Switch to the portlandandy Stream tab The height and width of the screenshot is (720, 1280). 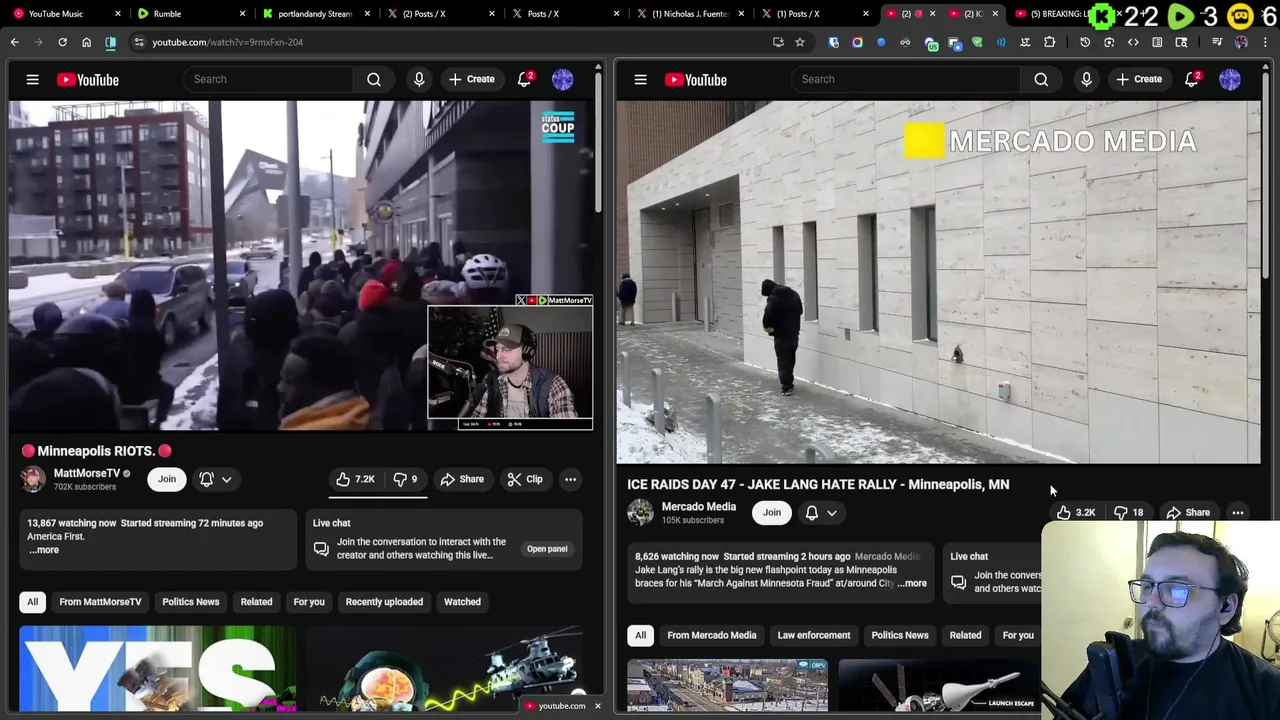[x=314, y=13]
